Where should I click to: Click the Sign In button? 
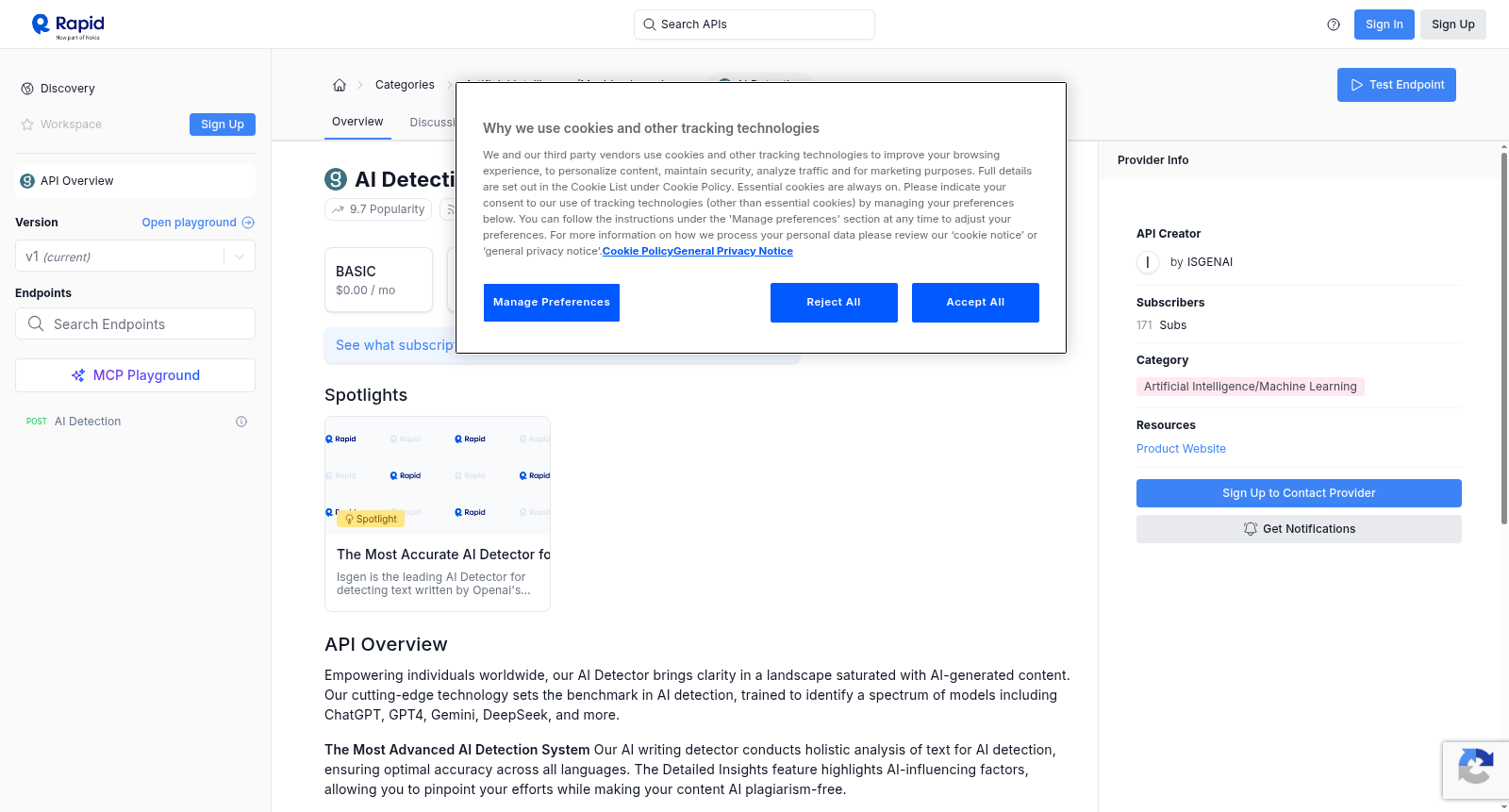1385,25
